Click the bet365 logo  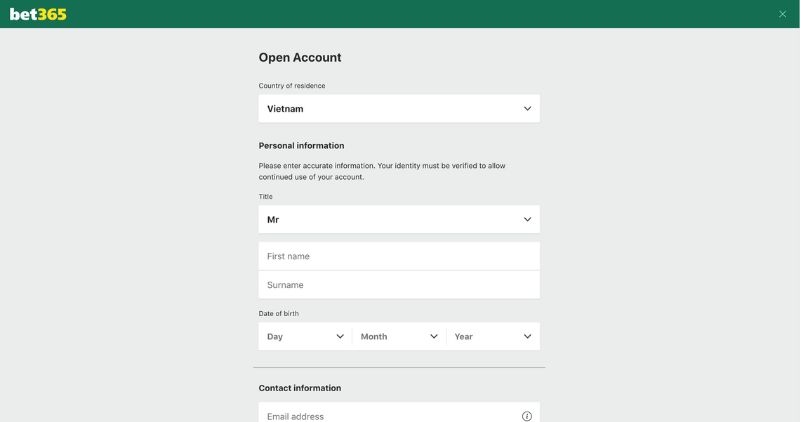(x=38, y=14)
